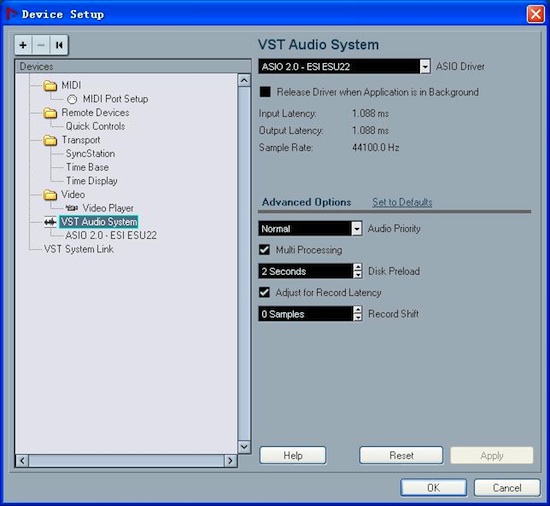Click the Reset button
Viewport: 550px width, 506px height.
(x=401, y=455)
